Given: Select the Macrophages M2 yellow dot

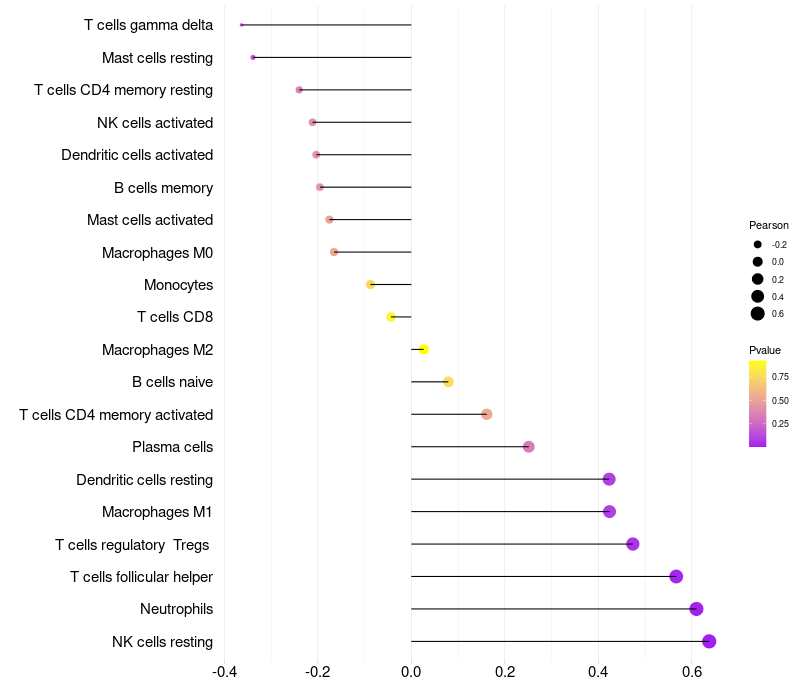Looking at the screenshot, I should [423, 349].
